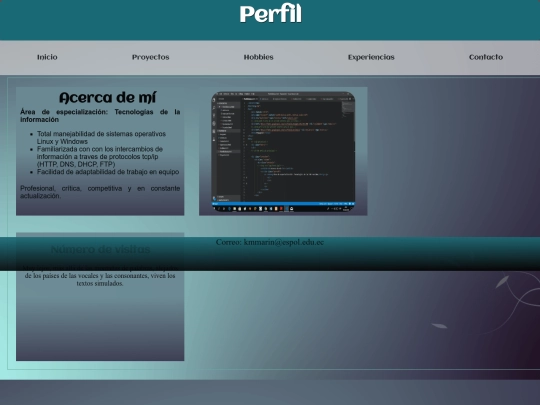This screenshot has height=405, width=540.
Task: Click bullet Facilidad de adaptabilidad de trabajo
Action: click(x=108, y=172)
